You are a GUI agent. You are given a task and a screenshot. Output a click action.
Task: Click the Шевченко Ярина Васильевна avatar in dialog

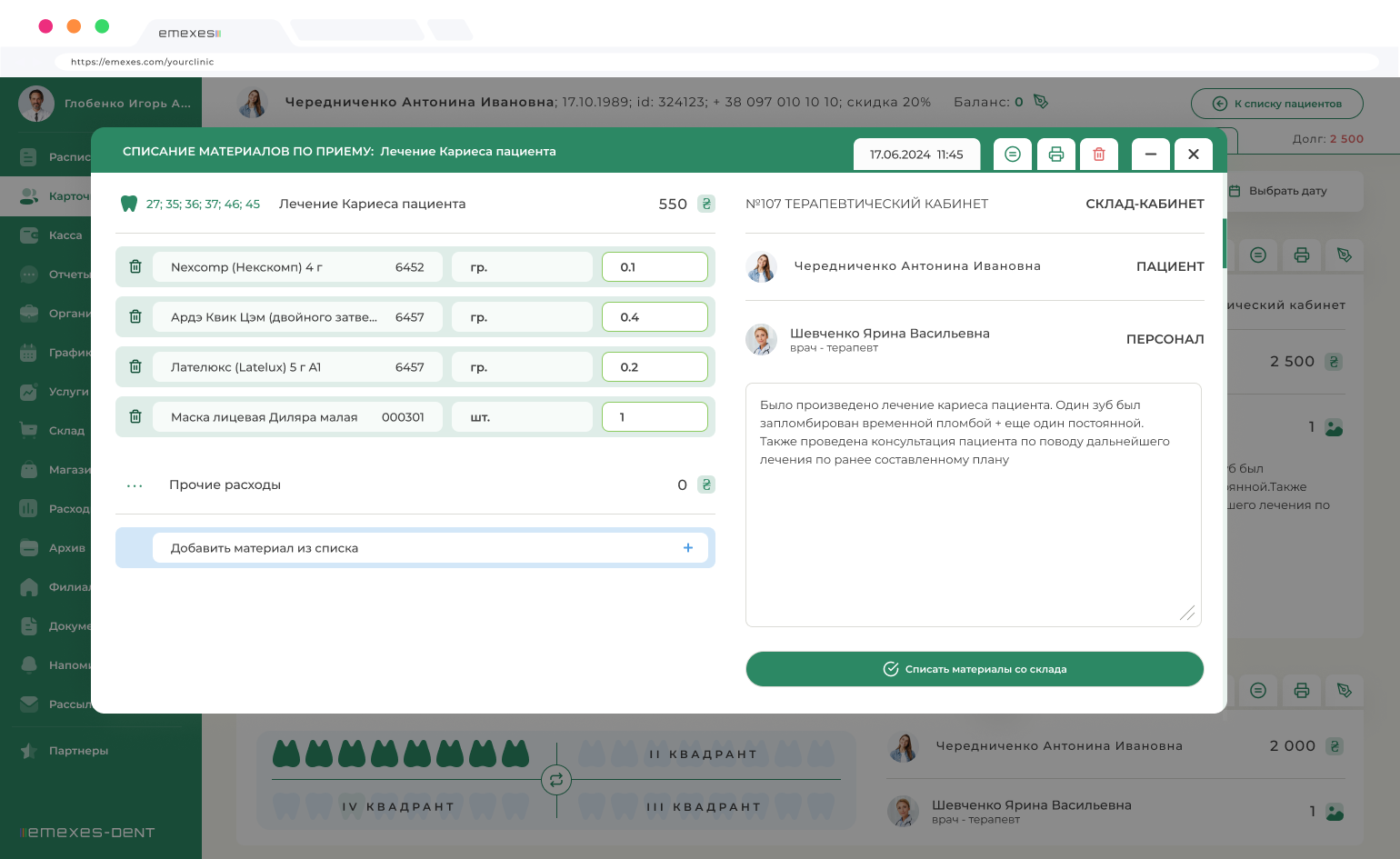(761, 339)
